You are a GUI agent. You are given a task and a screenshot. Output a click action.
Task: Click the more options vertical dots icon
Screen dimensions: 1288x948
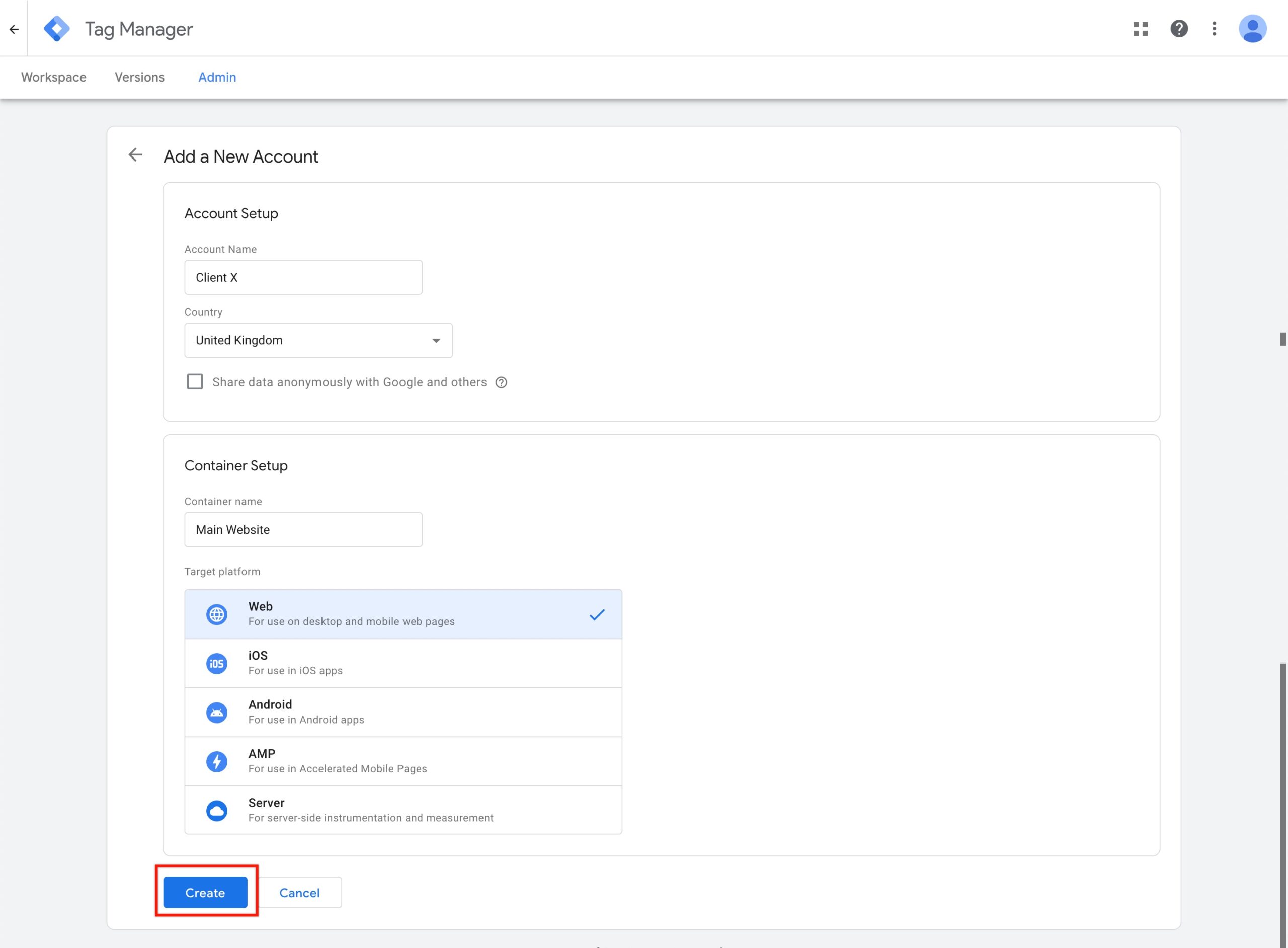pyautogui.click(x=1214, y=28)
